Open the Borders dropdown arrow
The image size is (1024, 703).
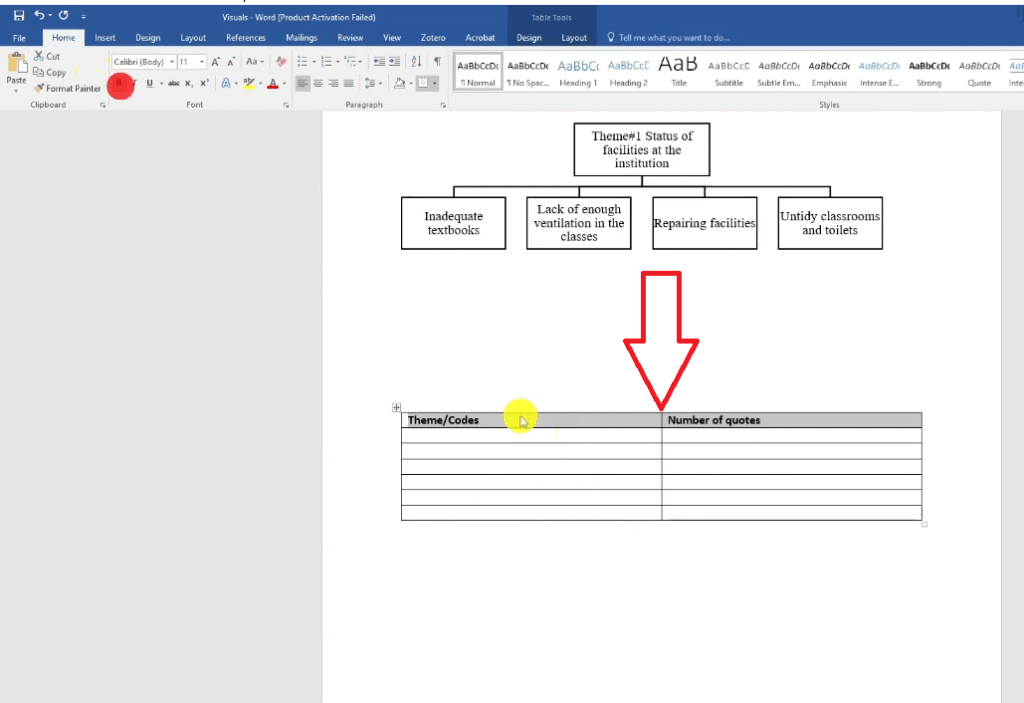coord(436,83)
